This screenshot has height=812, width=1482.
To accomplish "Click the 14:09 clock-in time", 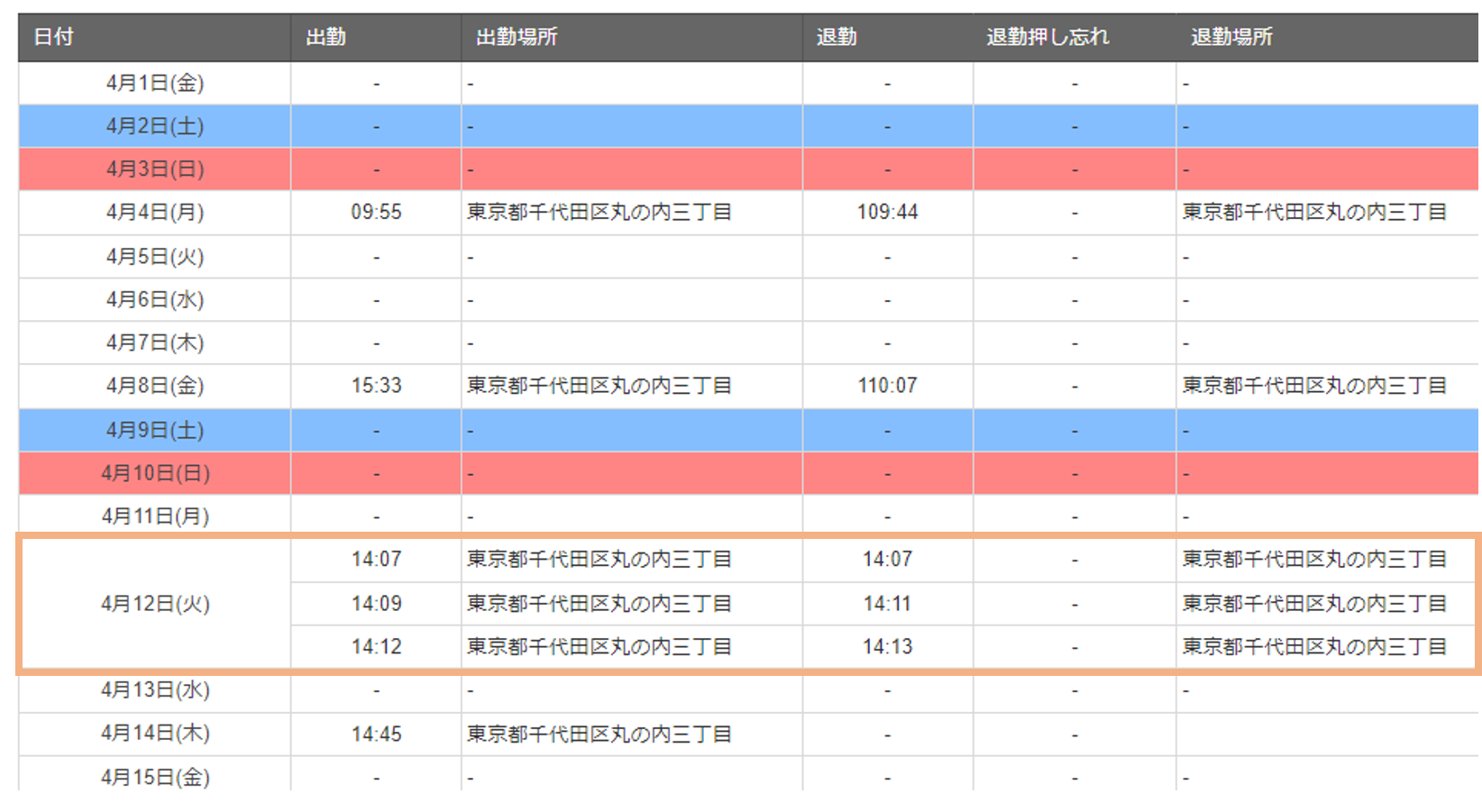I will (x=376, y=604).
